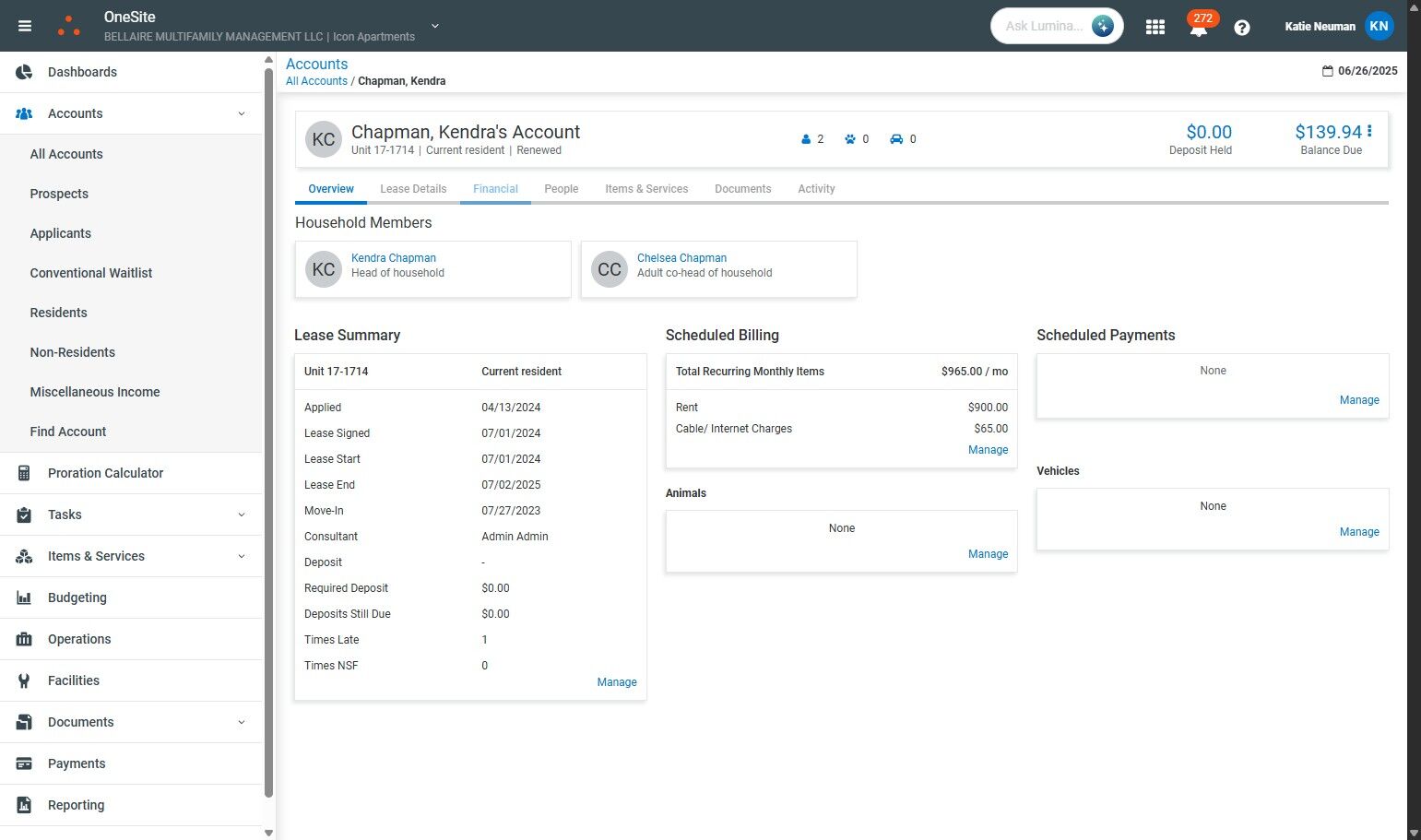Collapse the Accounts sidebar section chevron
1421x840 pixels.
pos(242,113)
